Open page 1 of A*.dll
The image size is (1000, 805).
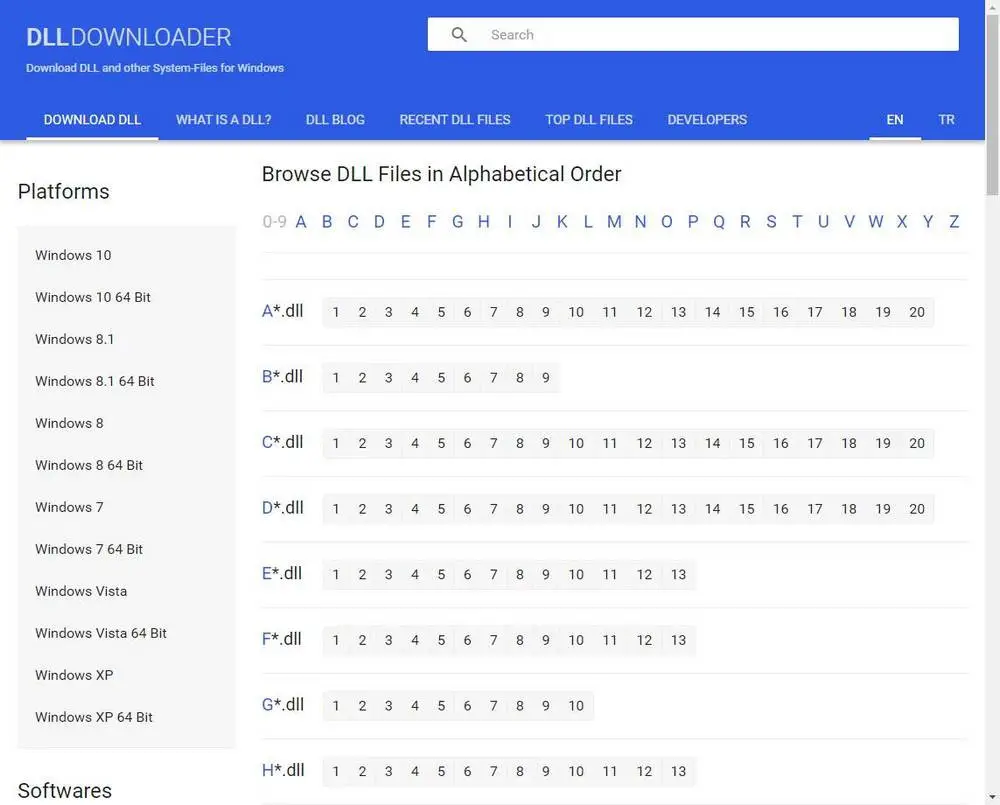click(x=336, y=312)
